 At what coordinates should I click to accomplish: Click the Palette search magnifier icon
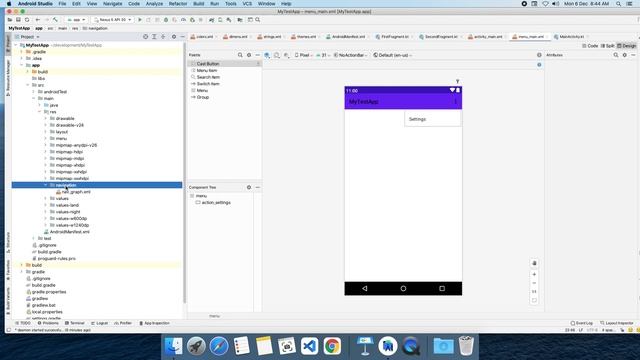click(240, 55)
